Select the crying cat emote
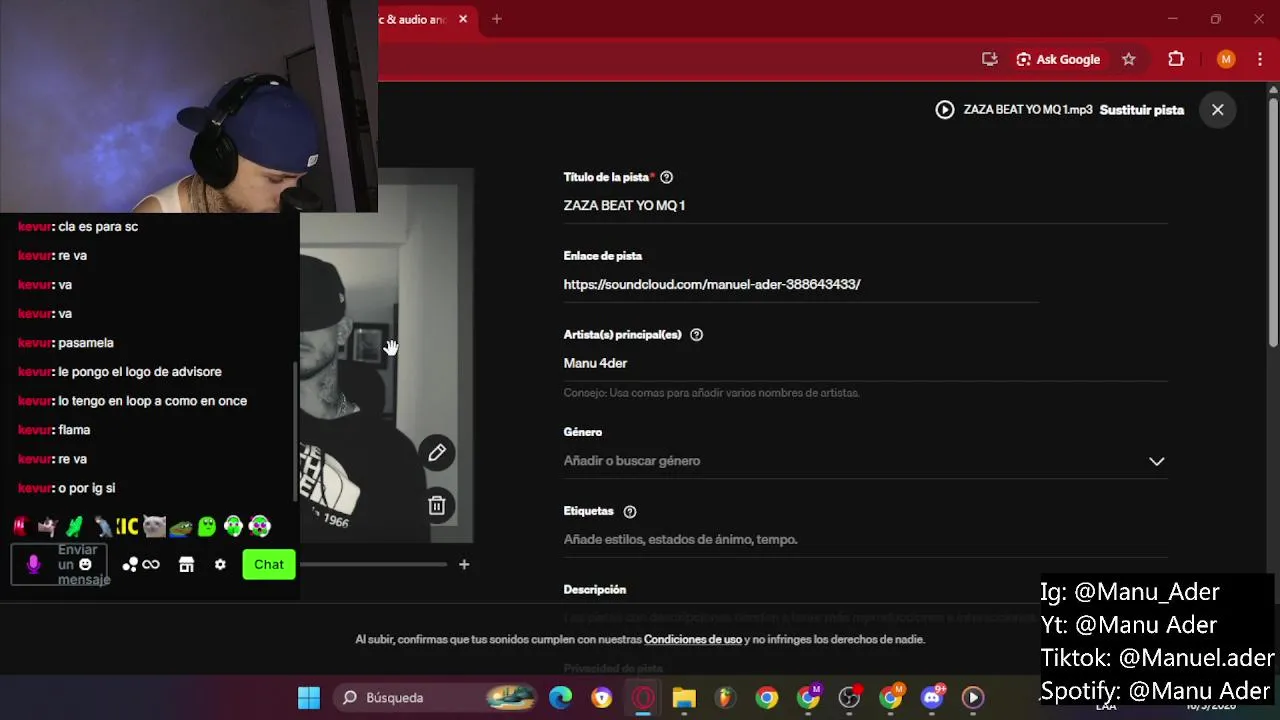This screenshot has width=1280, height=720. point(154,526)
